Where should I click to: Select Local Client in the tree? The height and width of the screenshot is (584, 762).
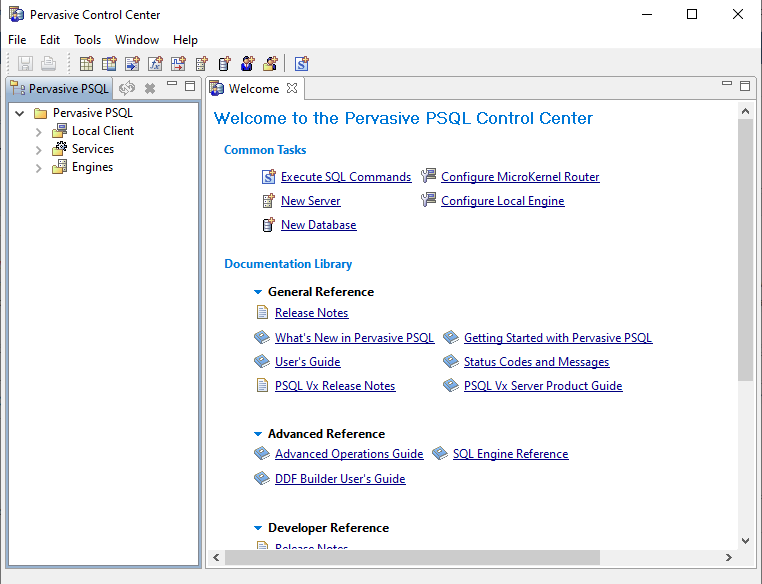pyautogui.click(x=103, y=131)
